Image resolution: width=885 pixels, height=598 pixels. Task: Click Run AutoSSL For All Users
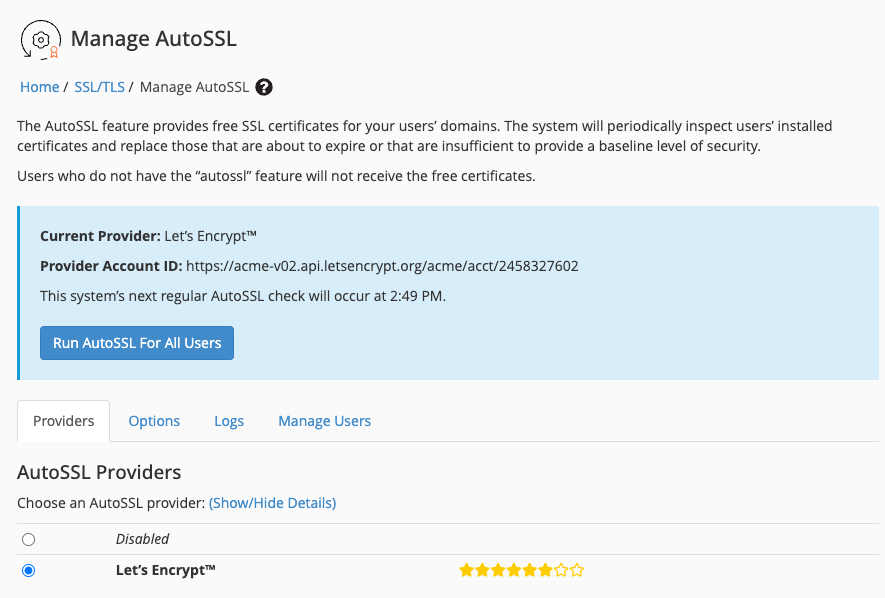tap(137, 342)
